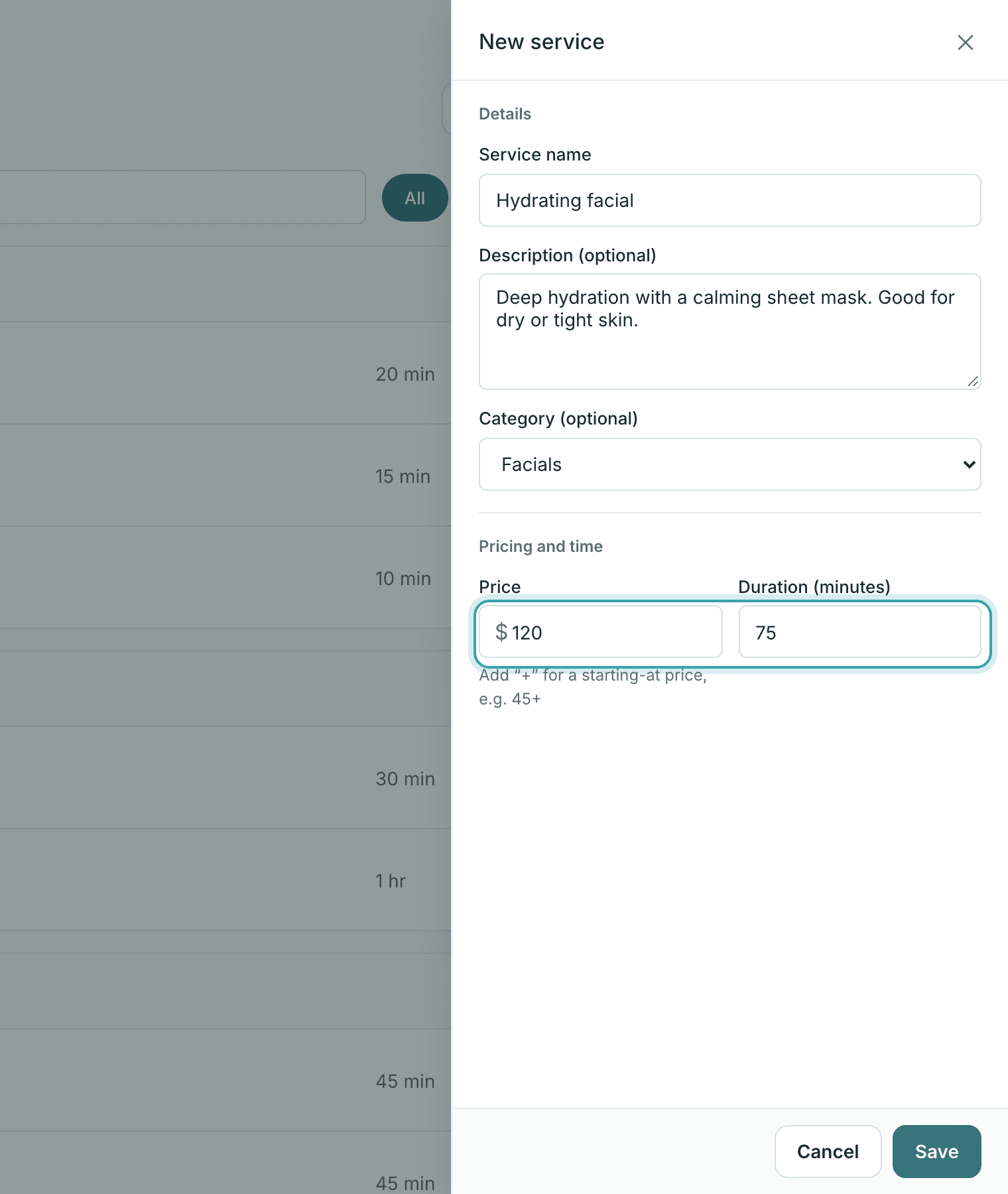
Task: Click the 15 min duration text
Action: pos(403,476)
